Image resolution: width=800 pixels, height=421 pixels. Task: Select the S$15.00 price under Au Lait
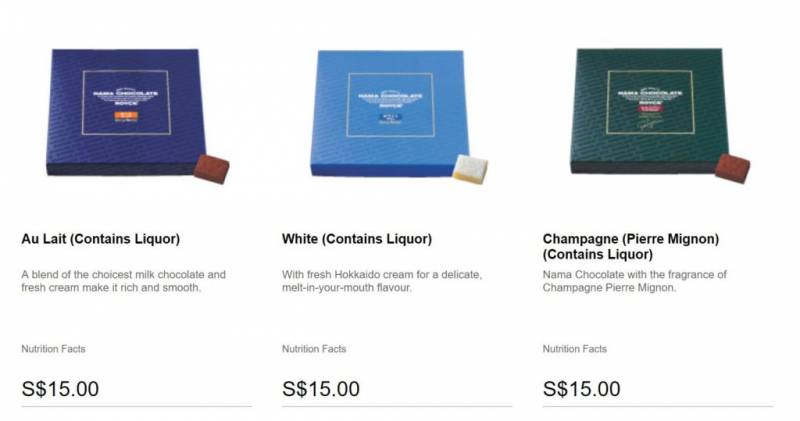coord(60,389)
